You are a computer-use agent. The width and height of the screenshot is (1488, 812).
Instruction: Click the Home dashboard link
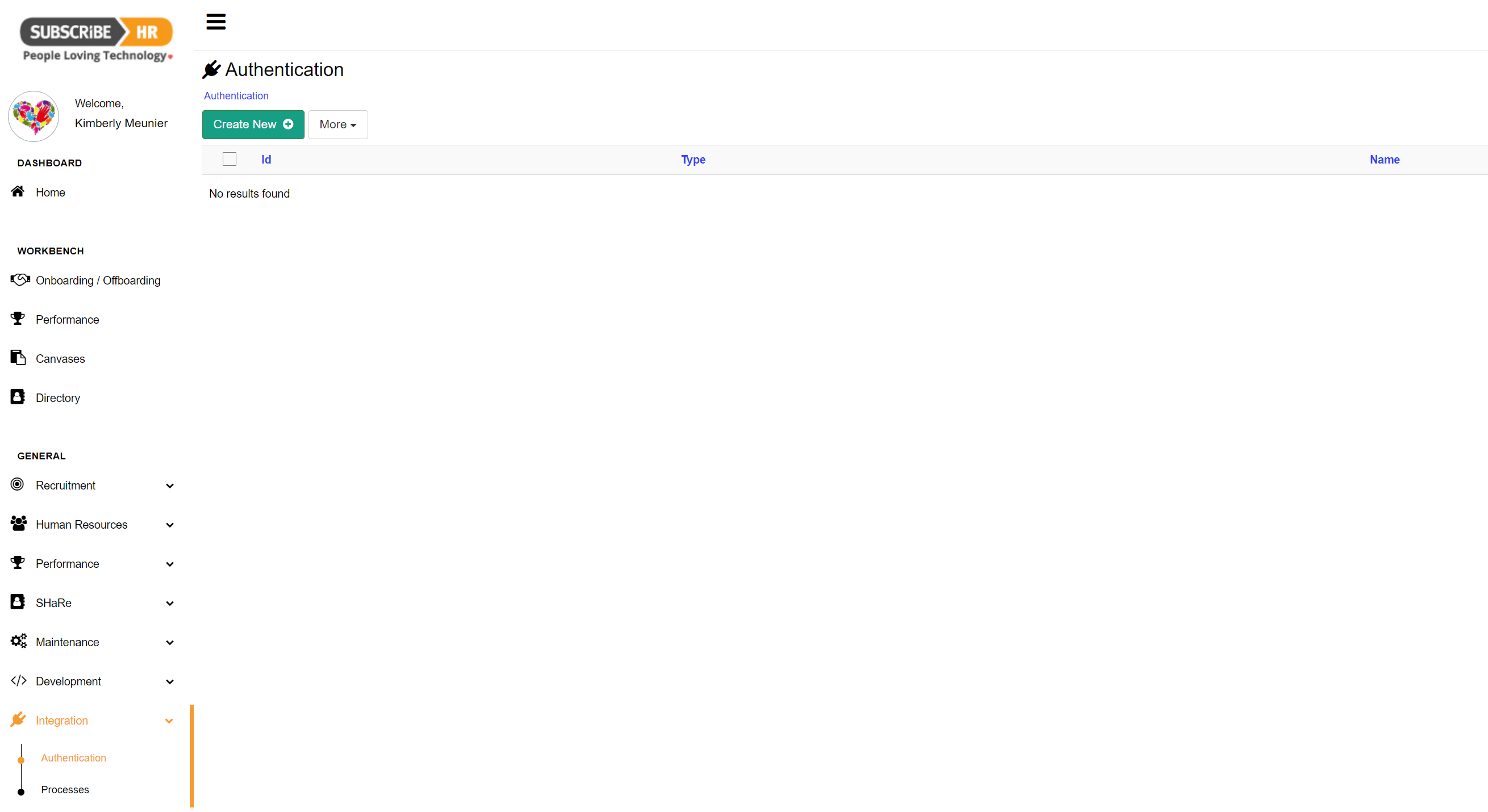(x=50, y=192)
